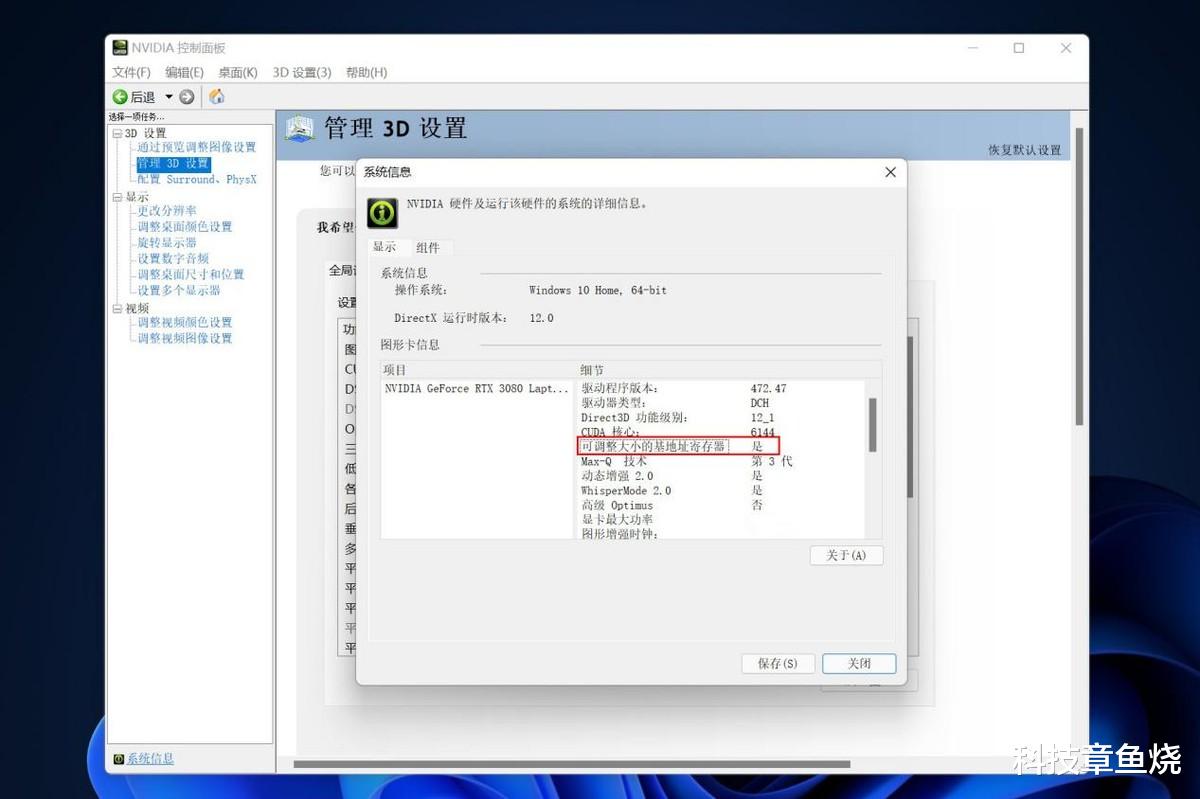
Task: Click the NVIDIA info icon in 系统信息 dialog
Action: (381, 211)
